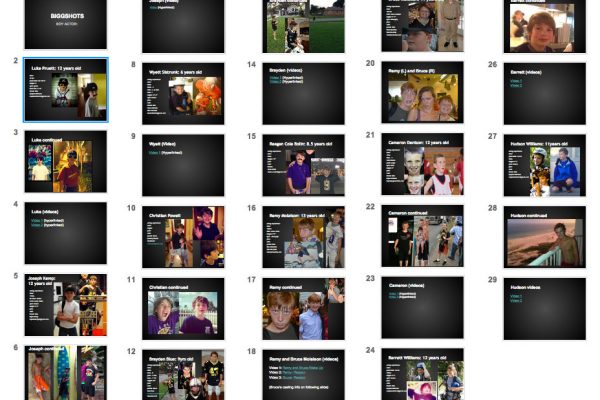Open slide 15 Reagan Cole thumbnail

tap(304, 163)
